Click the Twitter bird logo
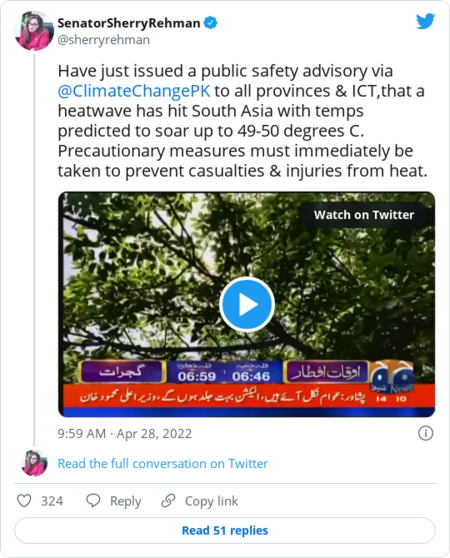This screenshot has height=558, width=450. (x=425, y=21)
